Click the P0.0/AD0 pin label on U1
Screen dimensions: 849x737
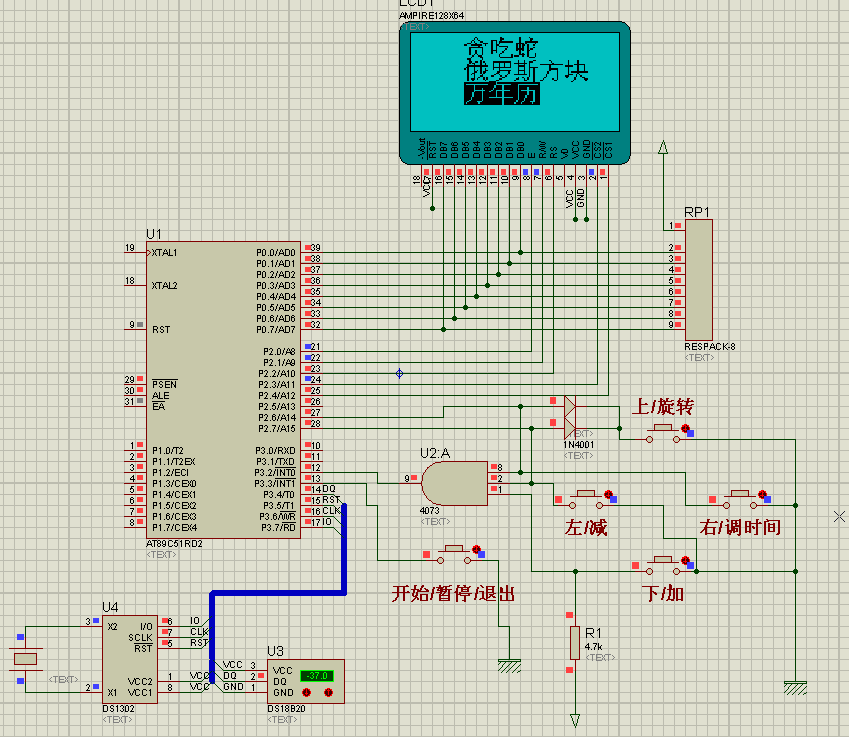click(x=276, y=253)
